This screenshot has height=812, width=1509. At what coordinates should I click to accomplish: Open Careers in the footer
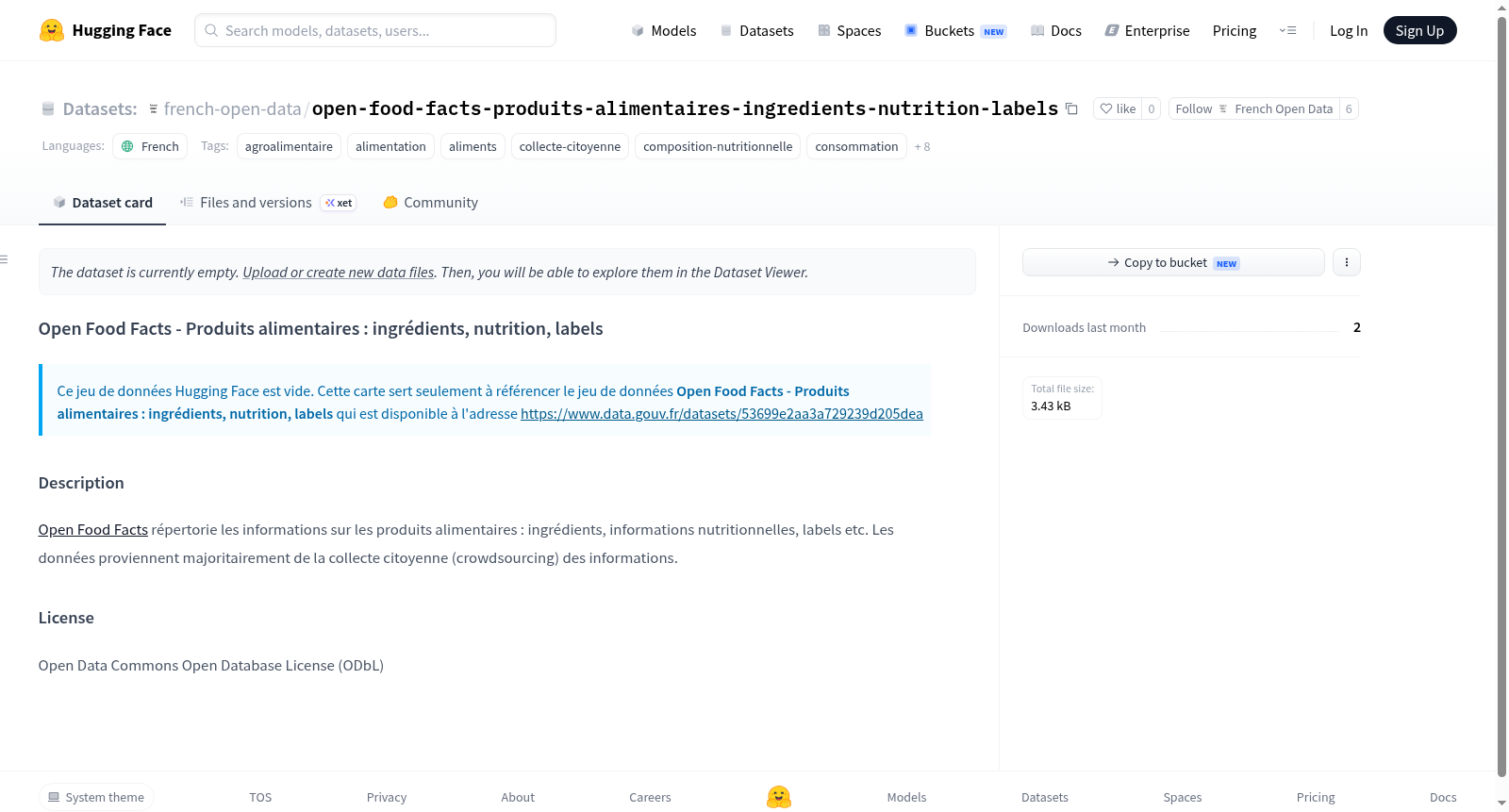[650, 797]
